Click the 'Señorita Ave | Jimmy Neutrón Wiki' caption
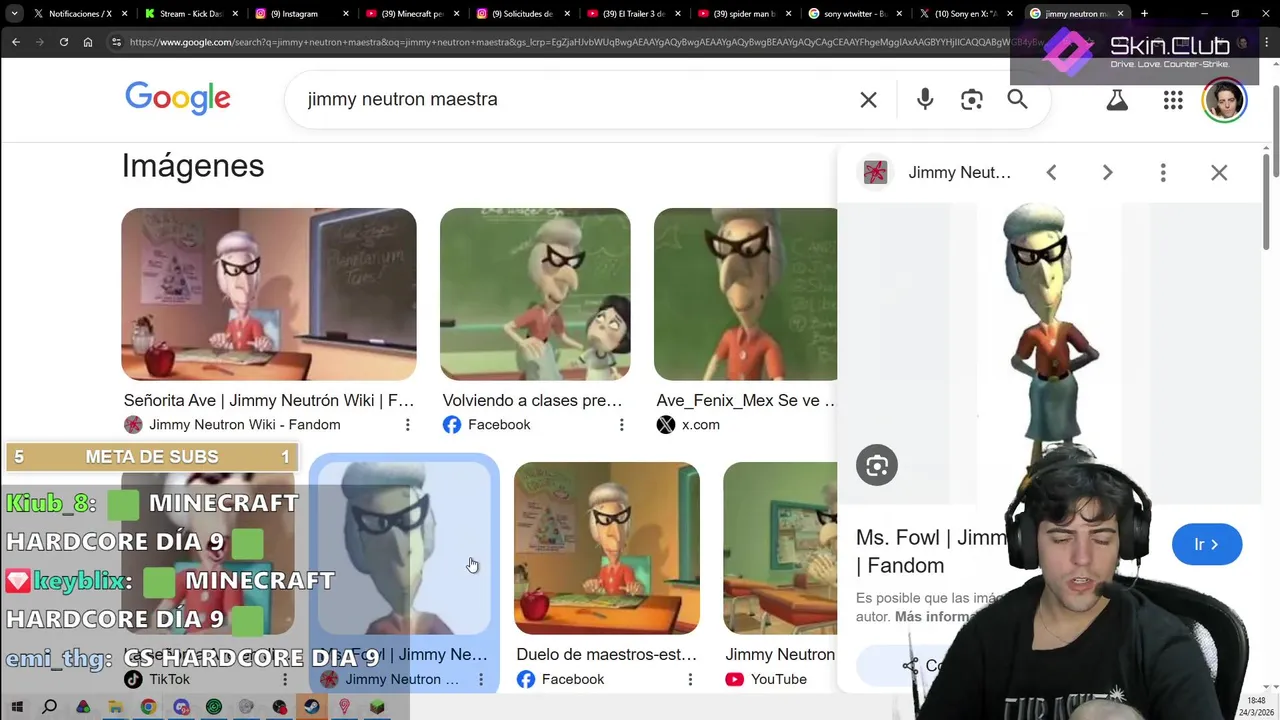 tap(269, 400)
